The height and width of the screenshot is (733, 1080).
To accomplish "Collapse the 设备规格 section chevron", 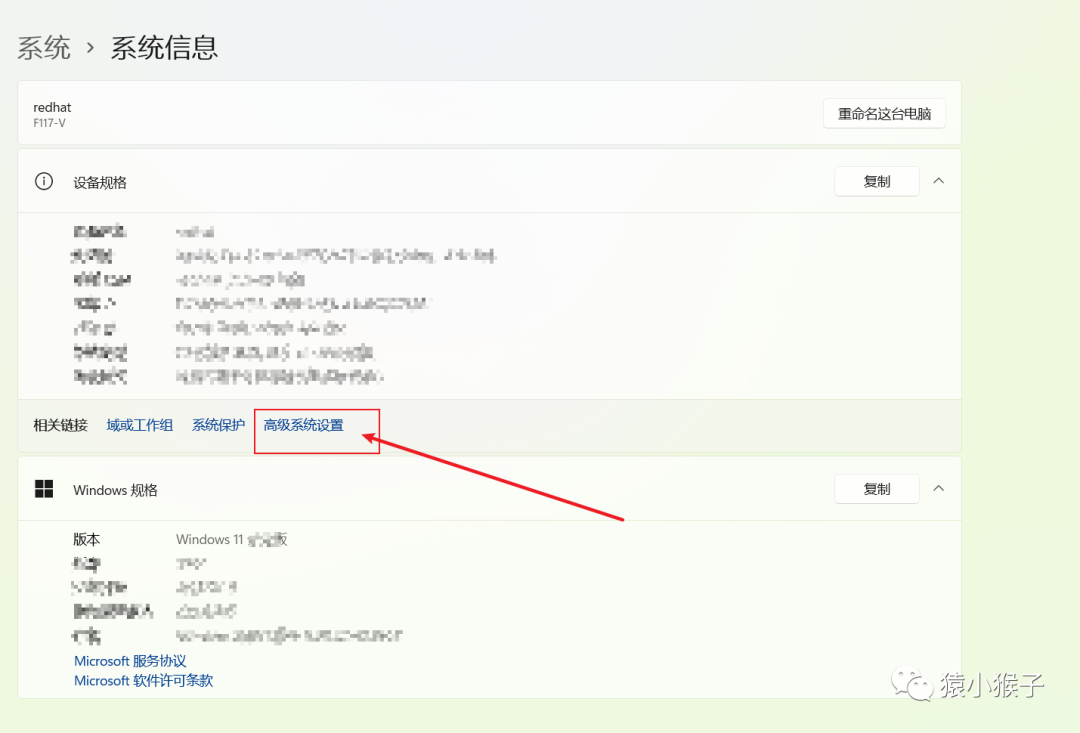I will point(938,180).
